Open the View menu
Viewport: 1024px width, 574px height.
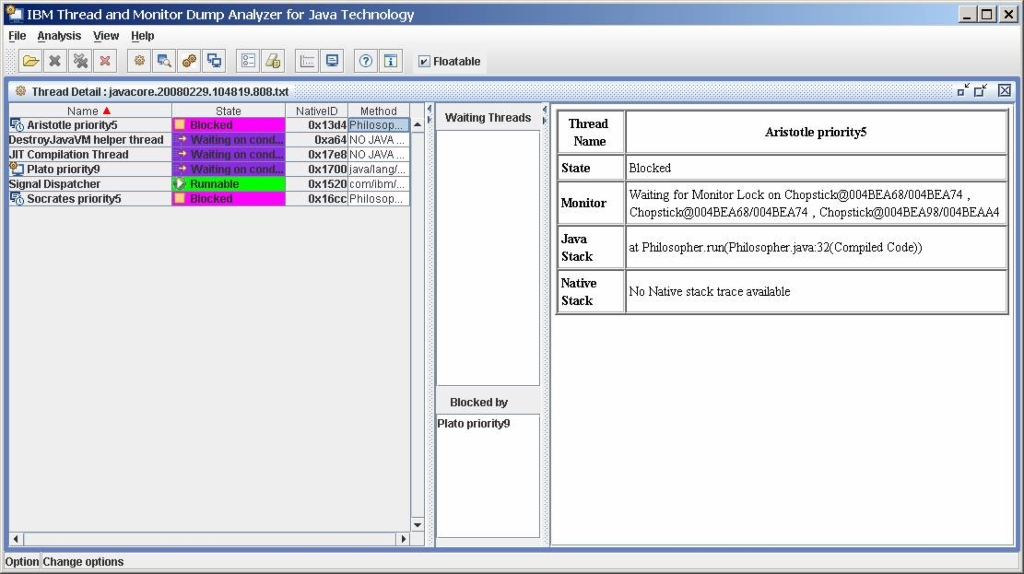click(106, 36)
